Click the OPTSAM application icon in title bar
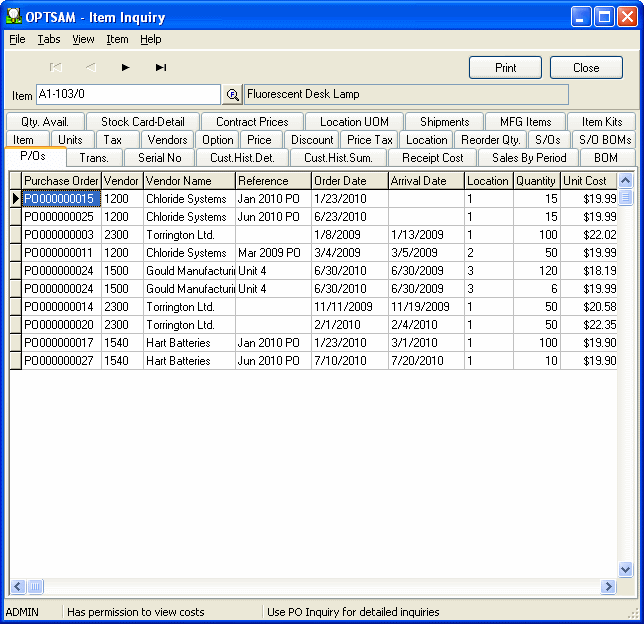The image size is (644, 624). coord(14,17)
